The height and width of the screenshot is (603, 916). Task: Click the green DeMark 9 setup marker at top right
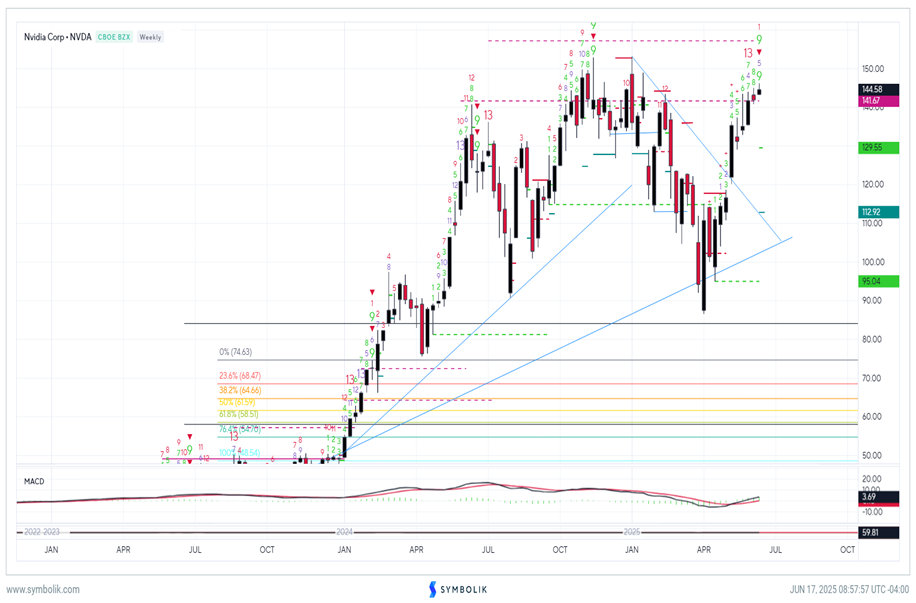tap(760, 39)
